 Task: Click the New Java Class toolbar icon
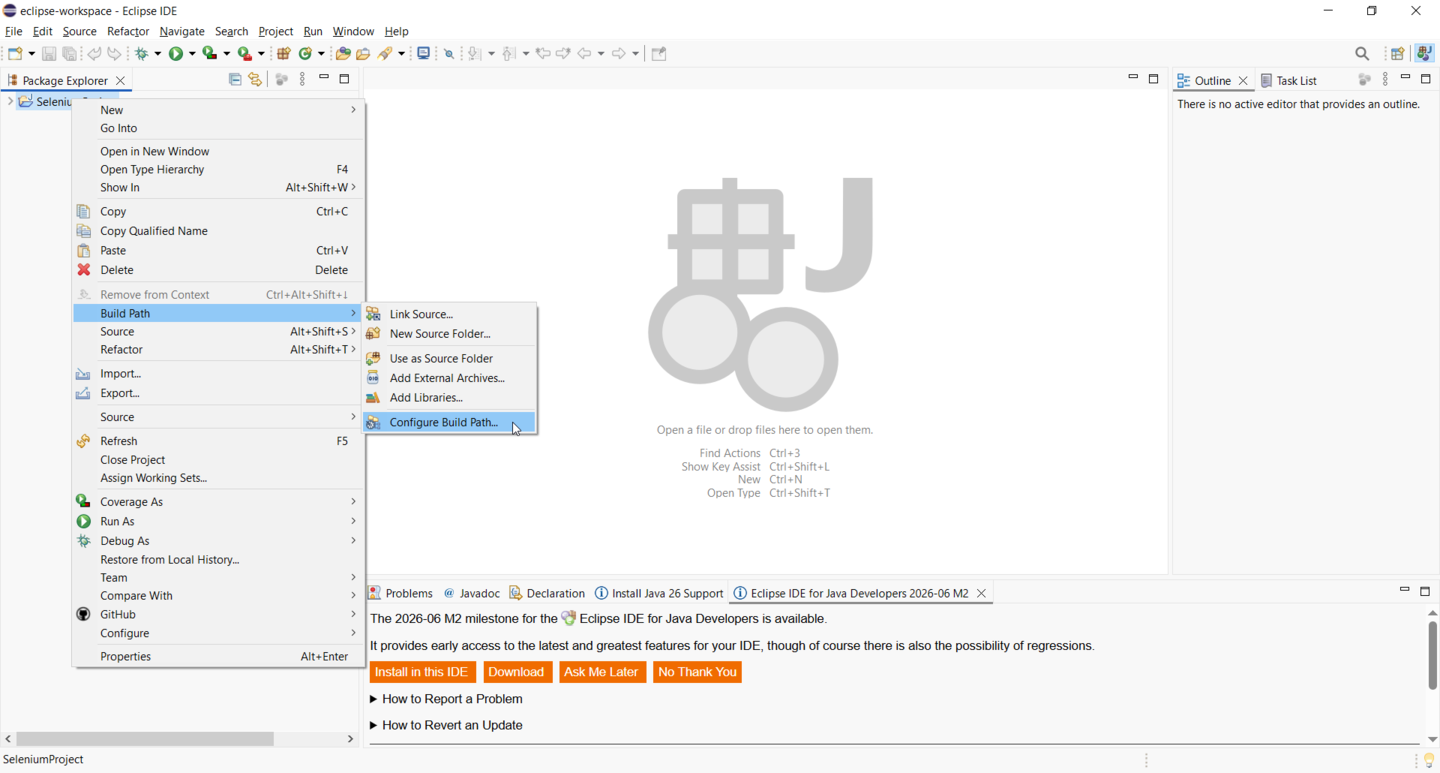(x=305, y=54)
